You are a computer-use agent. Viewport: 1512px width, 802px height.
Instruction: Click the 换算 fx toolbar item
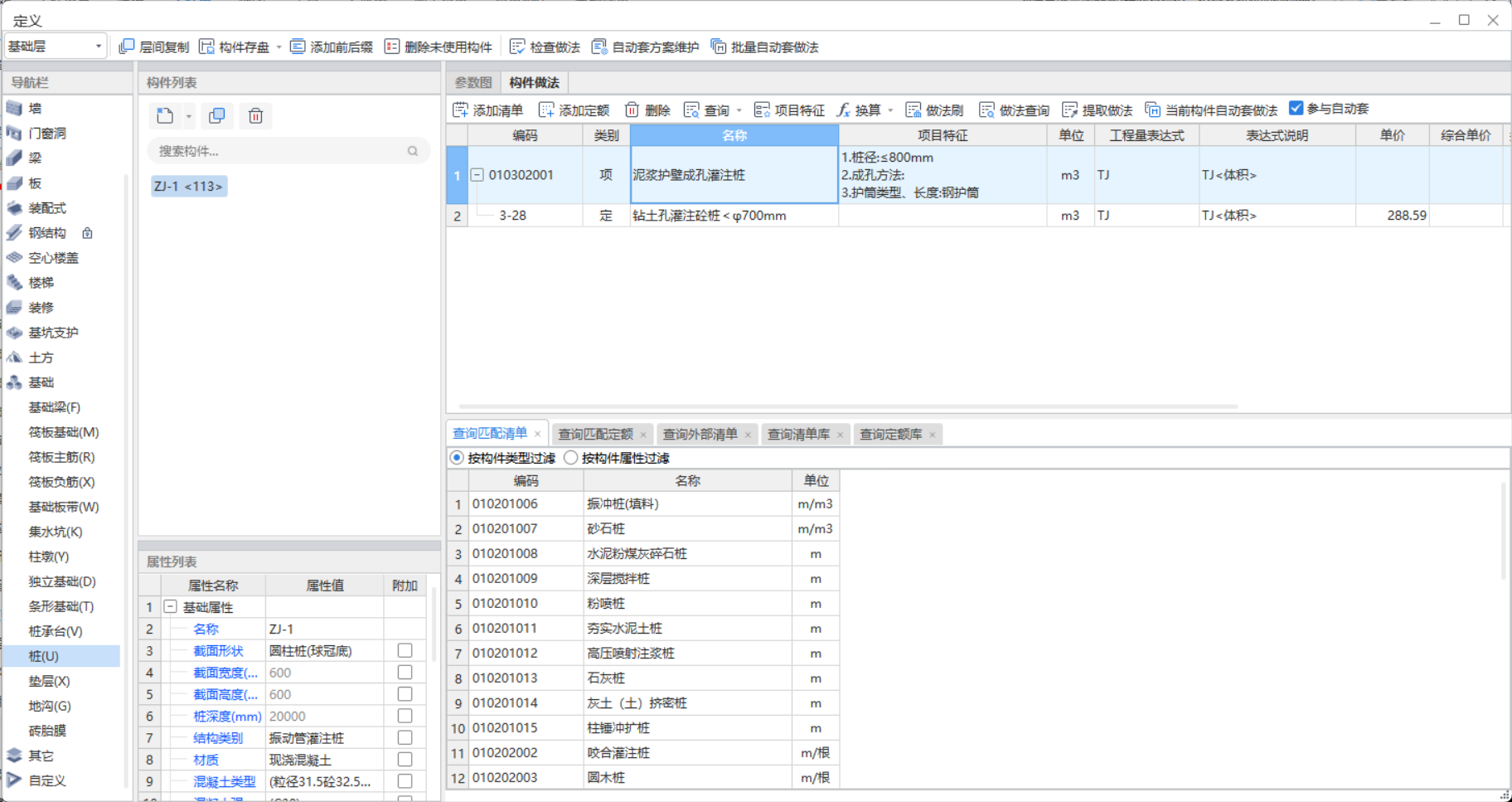click(x=859, y=109)
